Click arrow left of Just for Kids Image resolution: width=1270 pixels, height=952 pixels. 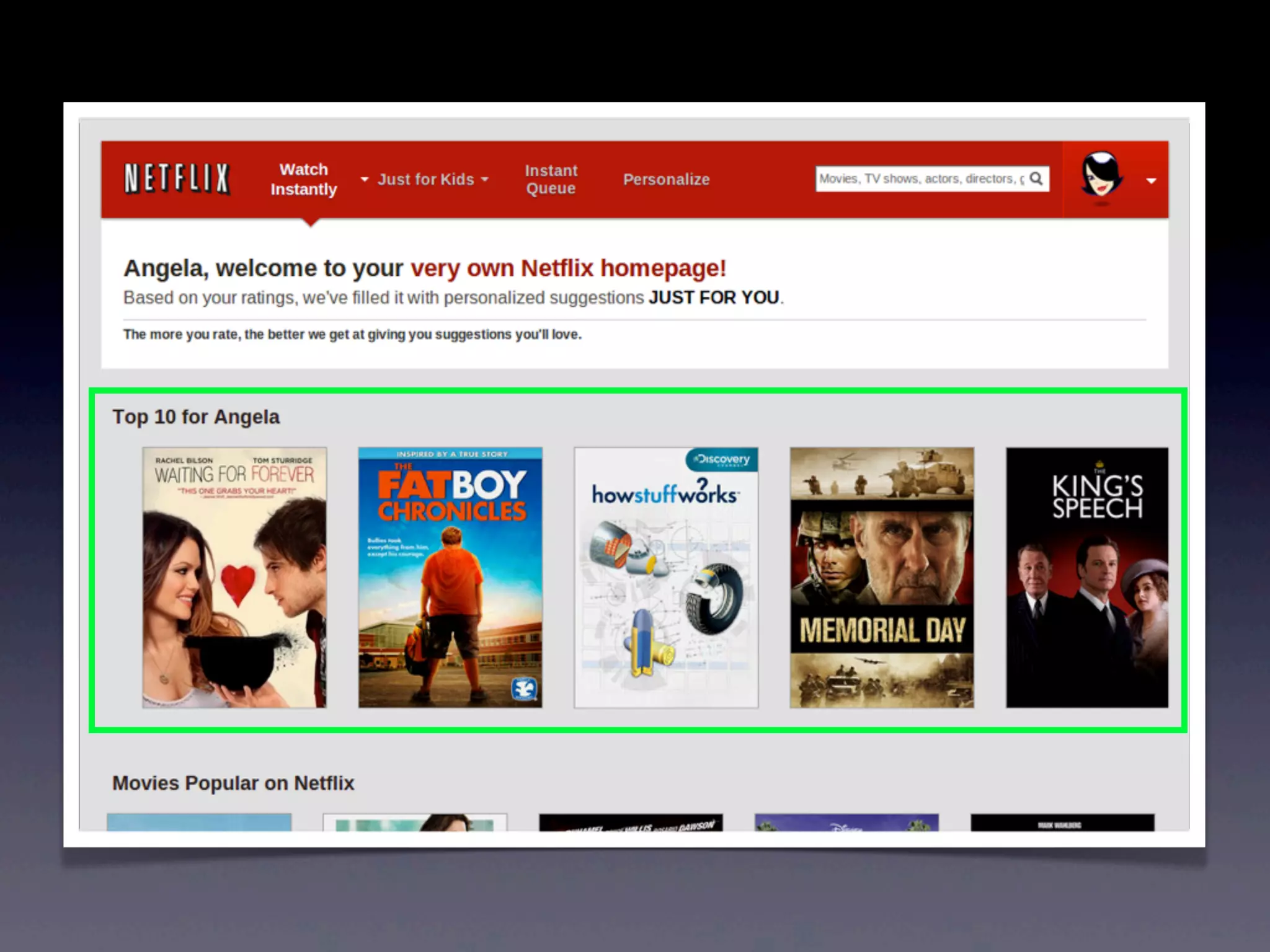[365, 179]
